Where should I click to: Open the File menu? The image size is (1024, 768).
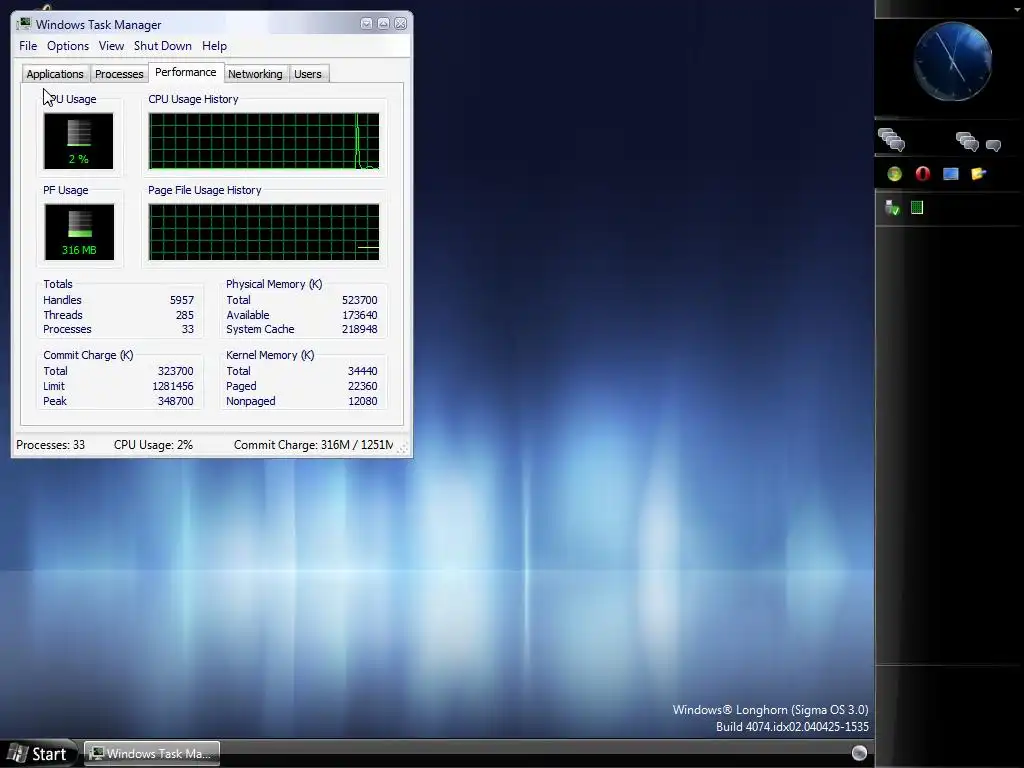(x=28, y=46)
